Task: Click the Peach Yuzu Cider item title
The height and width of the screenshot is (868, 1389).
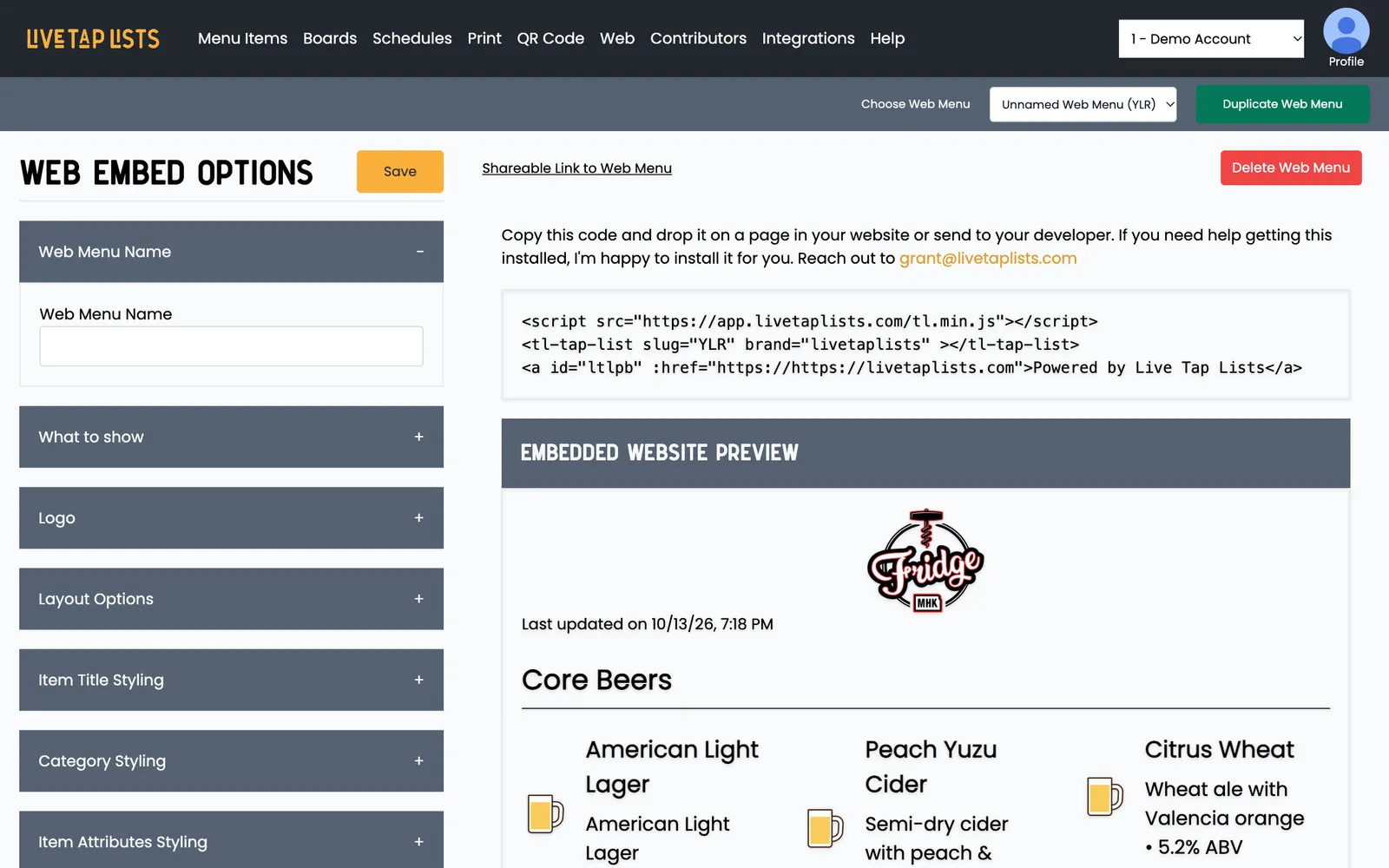Action: (931, 766)
